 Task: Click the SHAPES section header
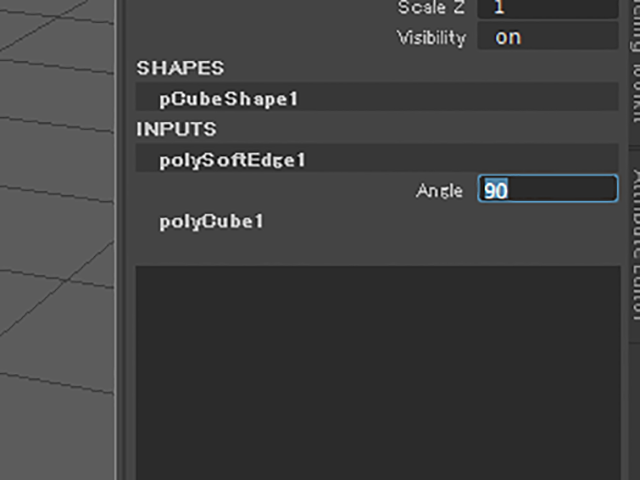[180, 68]
